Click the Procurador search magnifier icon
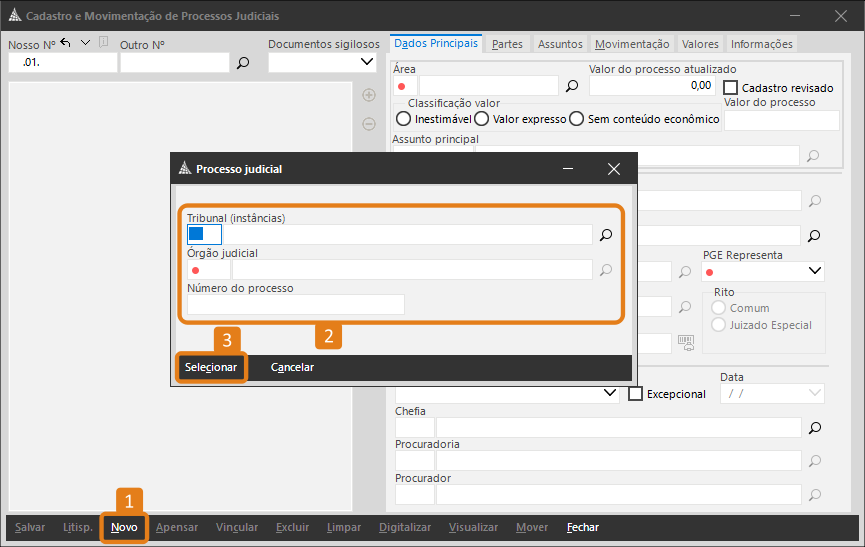 tap(814, 495)
